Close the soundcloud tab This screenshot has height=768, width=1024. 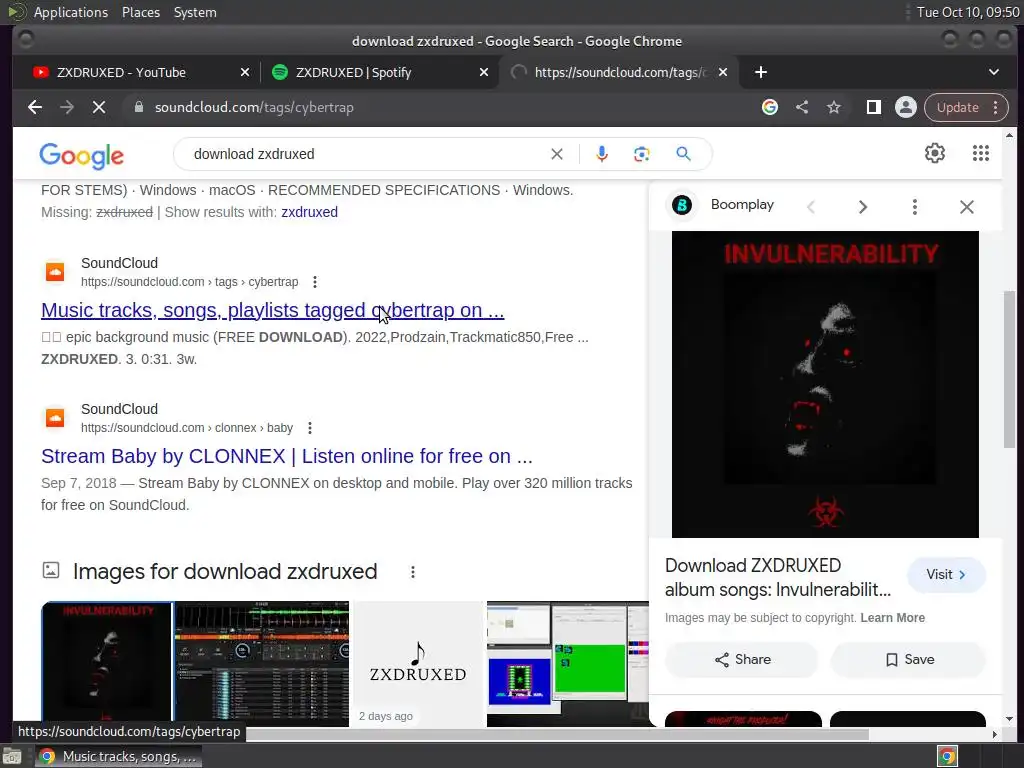click(723, 72)
